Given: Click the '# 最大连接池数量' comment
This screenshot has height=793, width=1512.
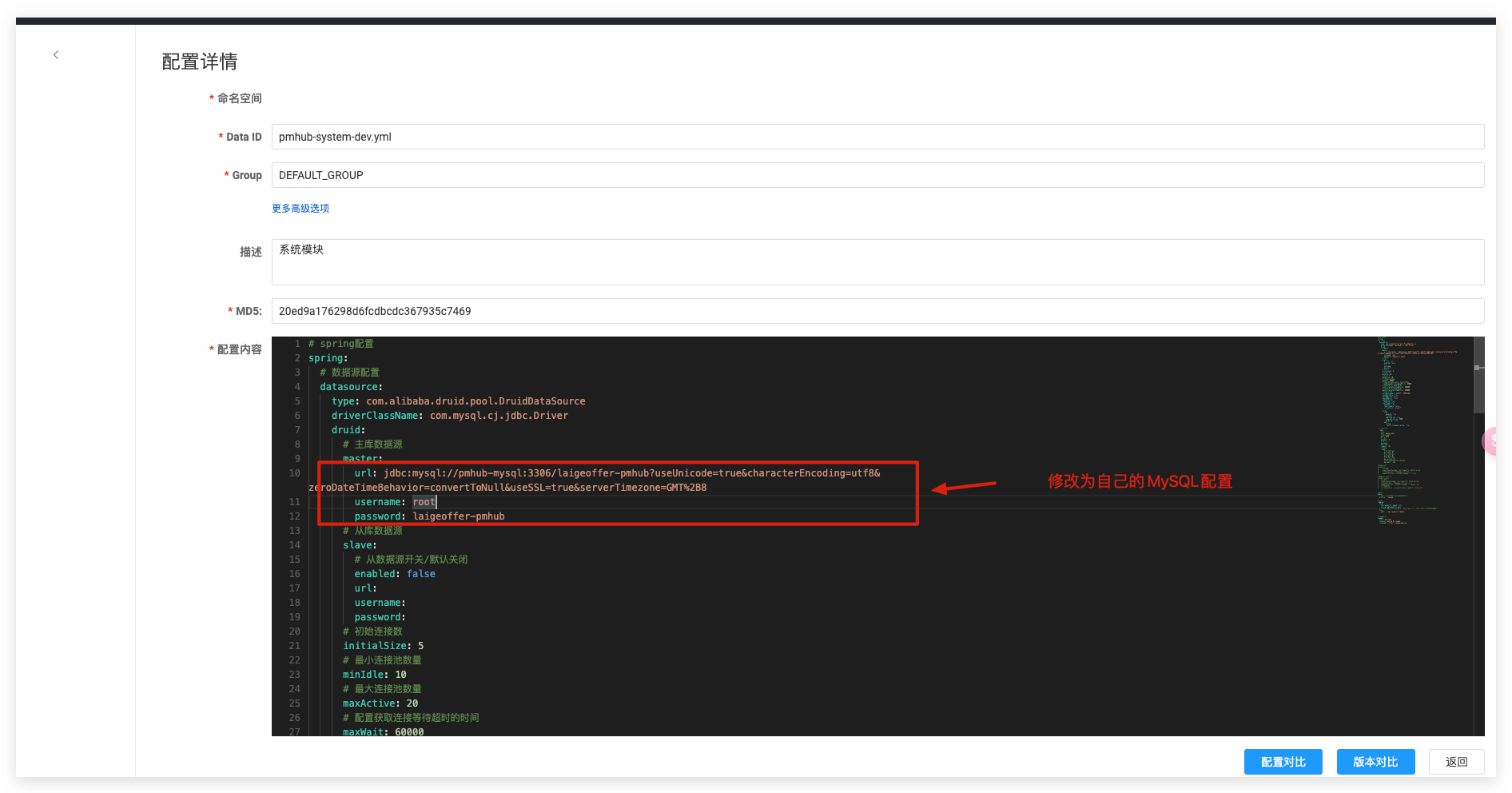Looking at the screenshot, I should coord(382,689).
